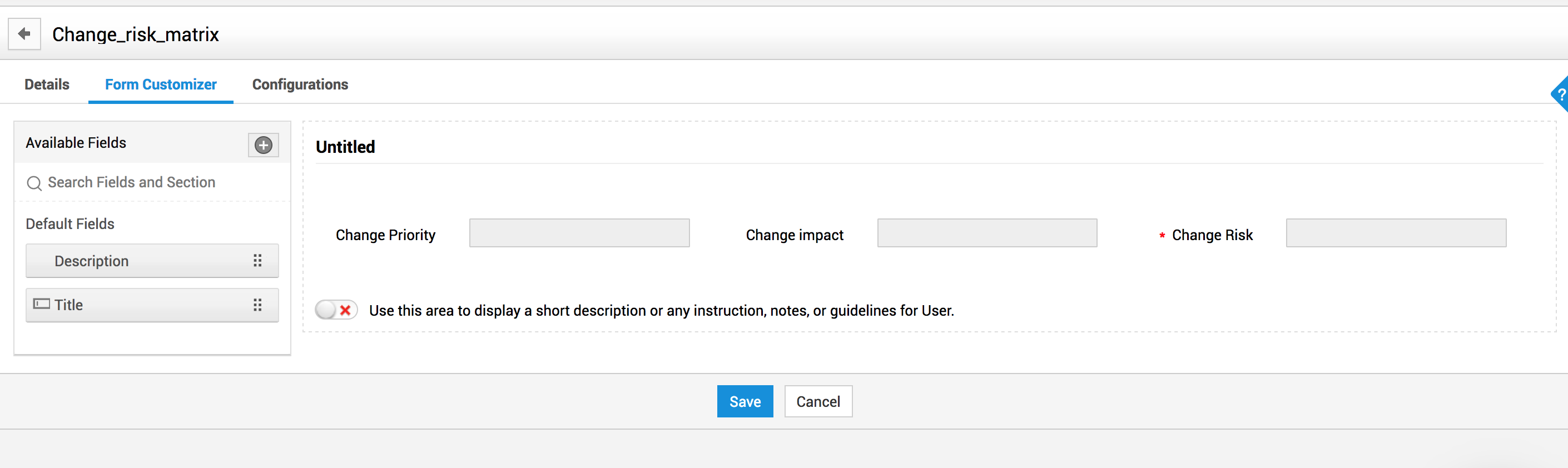Click the search magnifier icon
This screenshot has width=1568, height=468.
(34, 183)
